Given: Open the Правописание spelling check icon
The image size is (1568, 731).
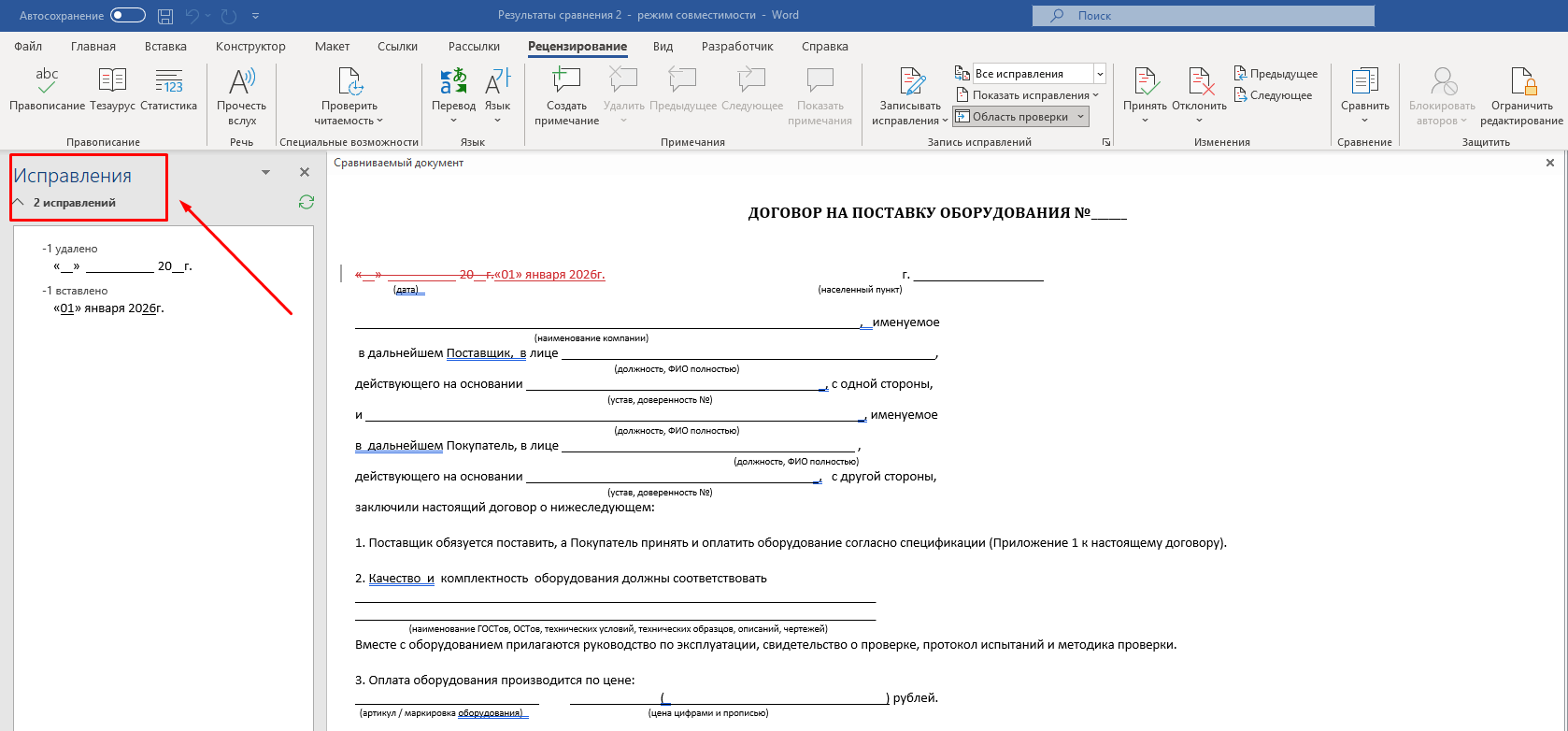Looking at the screenshot, I should (x=47, y=90).
